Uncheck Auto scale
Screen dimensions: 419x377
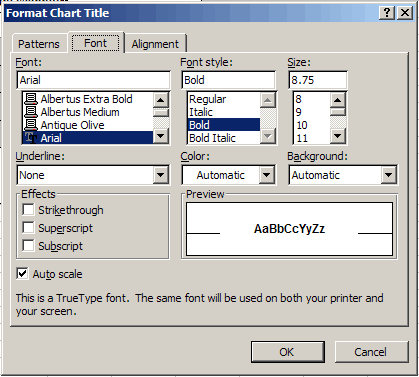coord(23,274)
